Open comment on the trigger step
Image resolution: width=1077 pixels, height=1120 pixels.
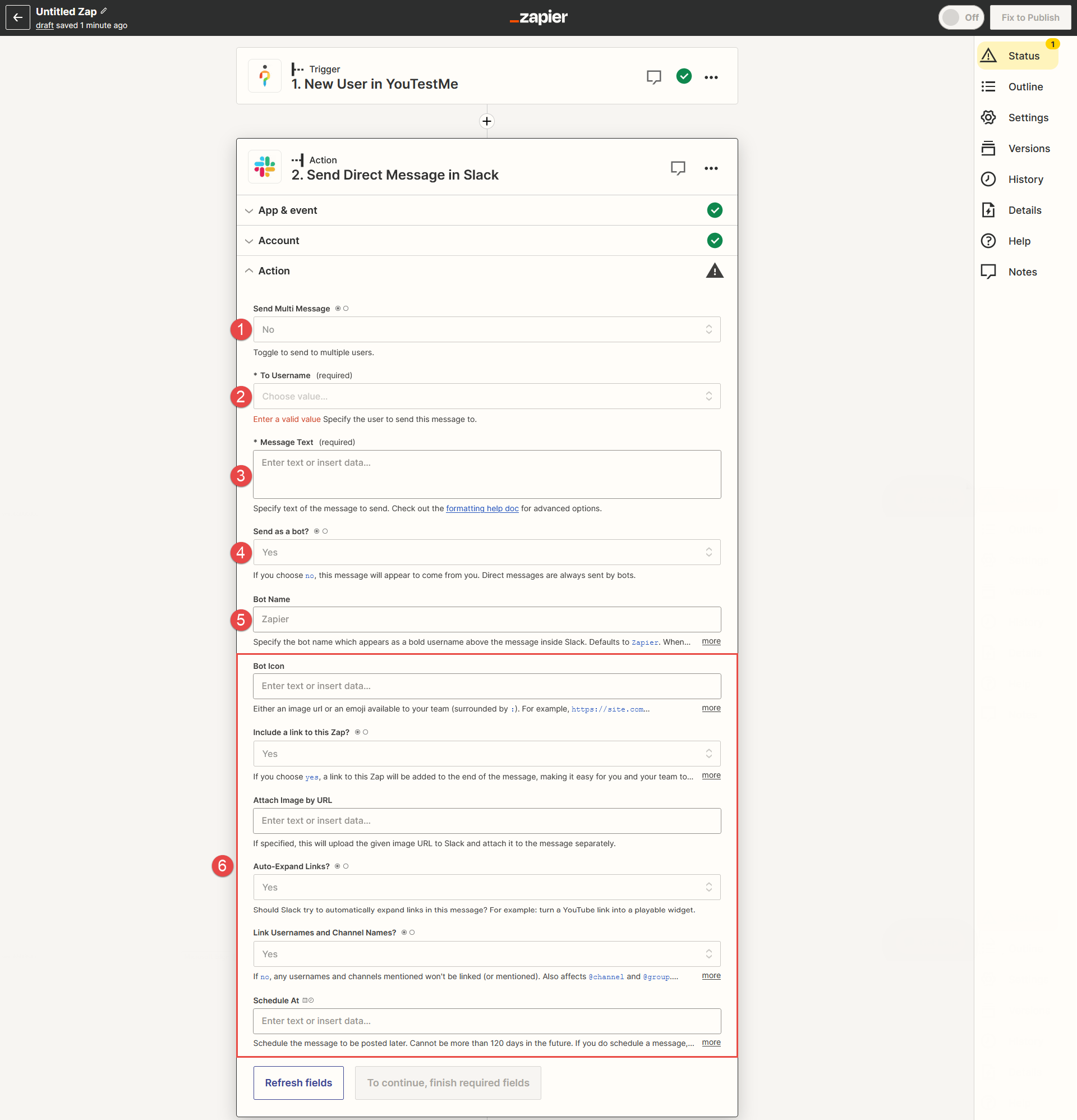click(x=653, y=77)
